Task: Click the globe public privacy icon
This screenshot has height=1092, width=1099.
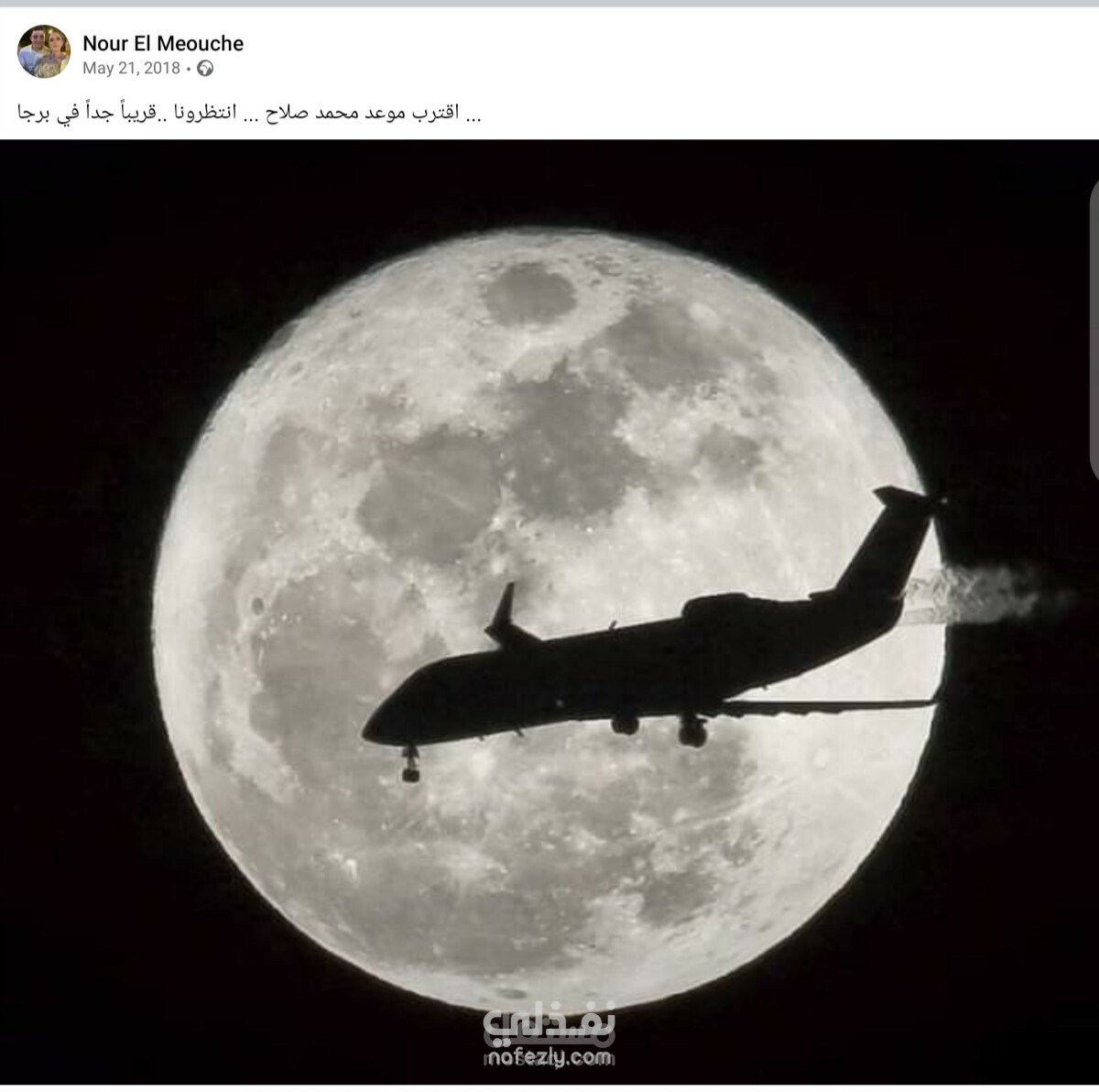Action: 205,68
